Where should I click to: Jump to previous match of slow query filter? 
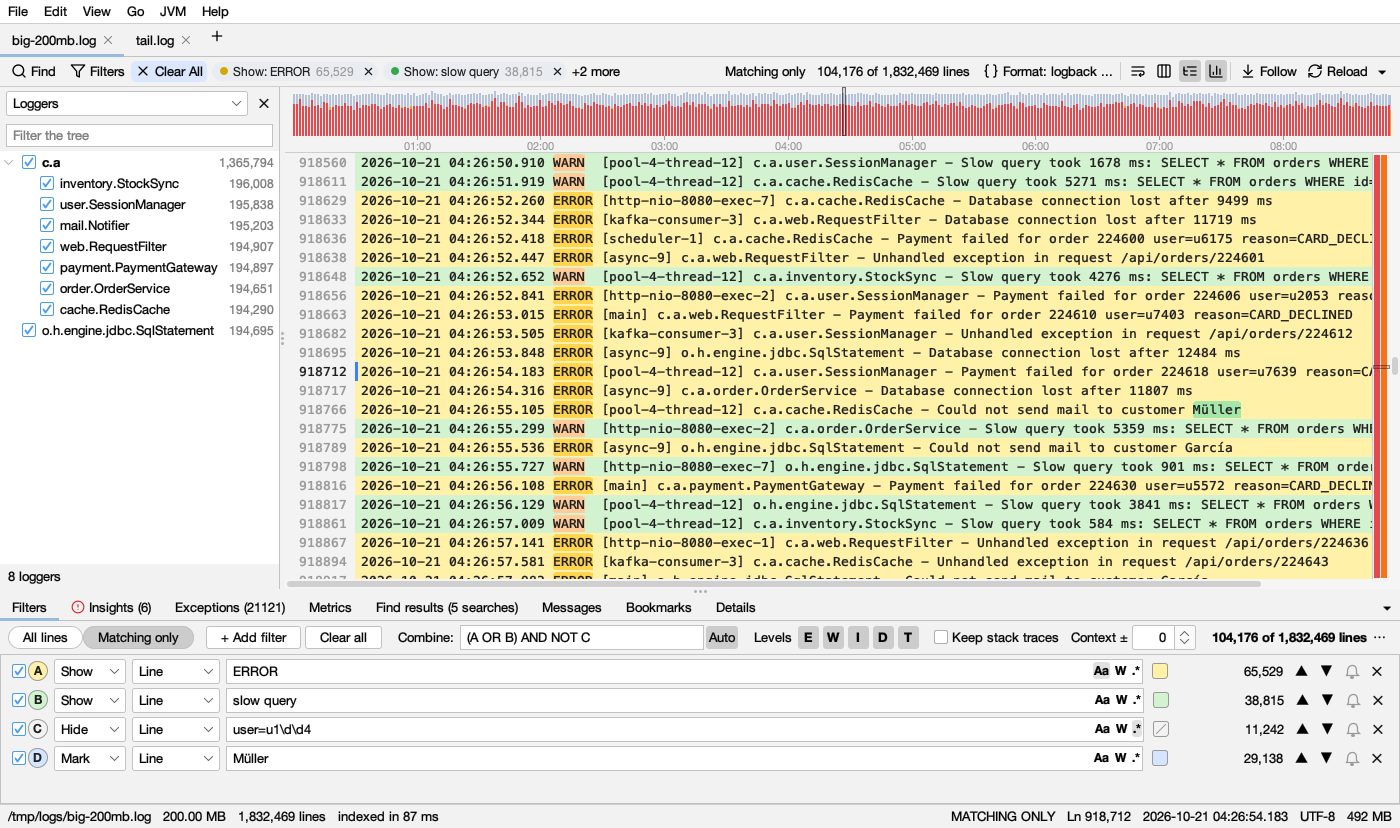pyautogui.click(x=1303, y=700)
